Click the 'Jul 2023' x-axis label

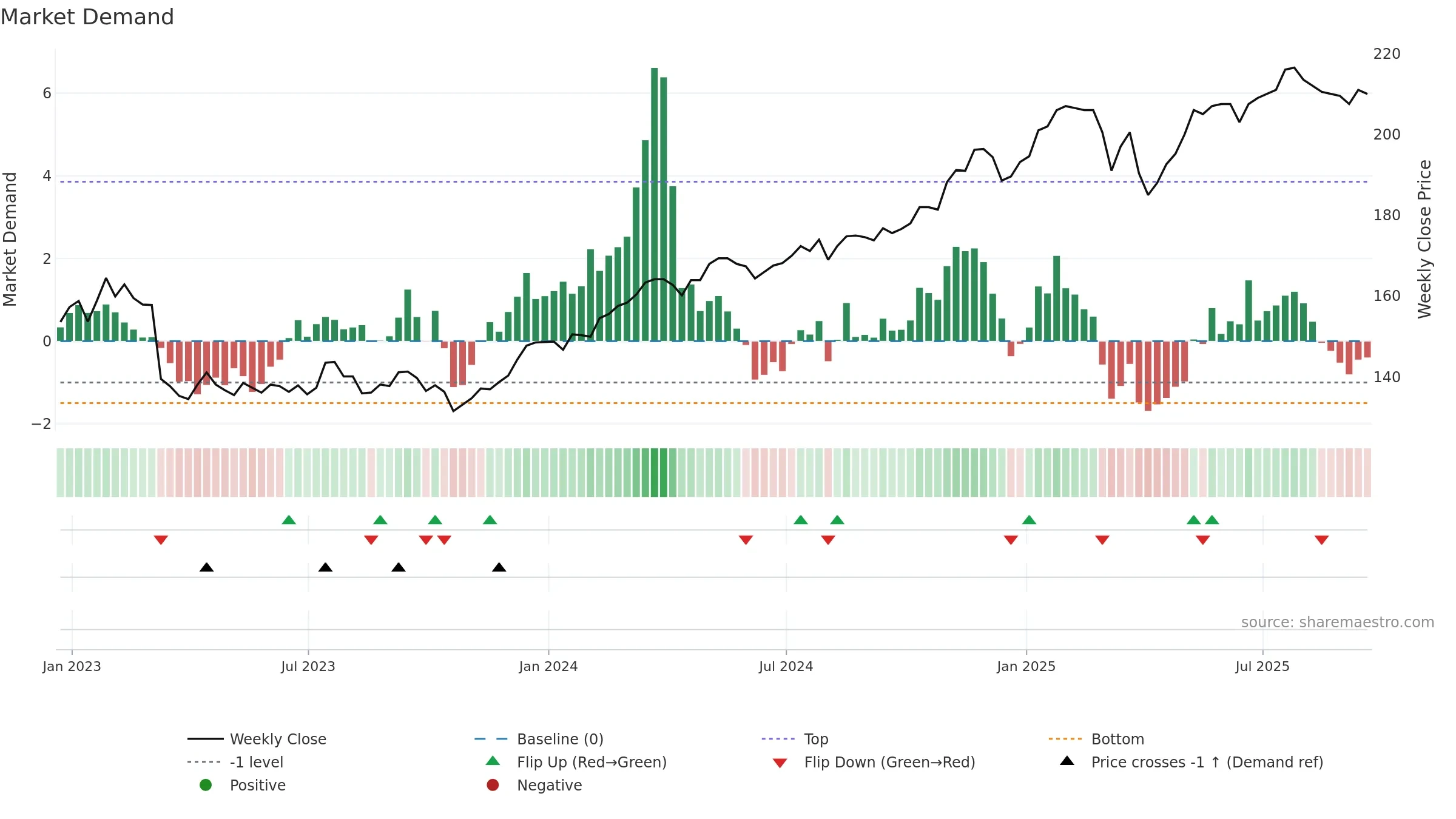[308, 666]
